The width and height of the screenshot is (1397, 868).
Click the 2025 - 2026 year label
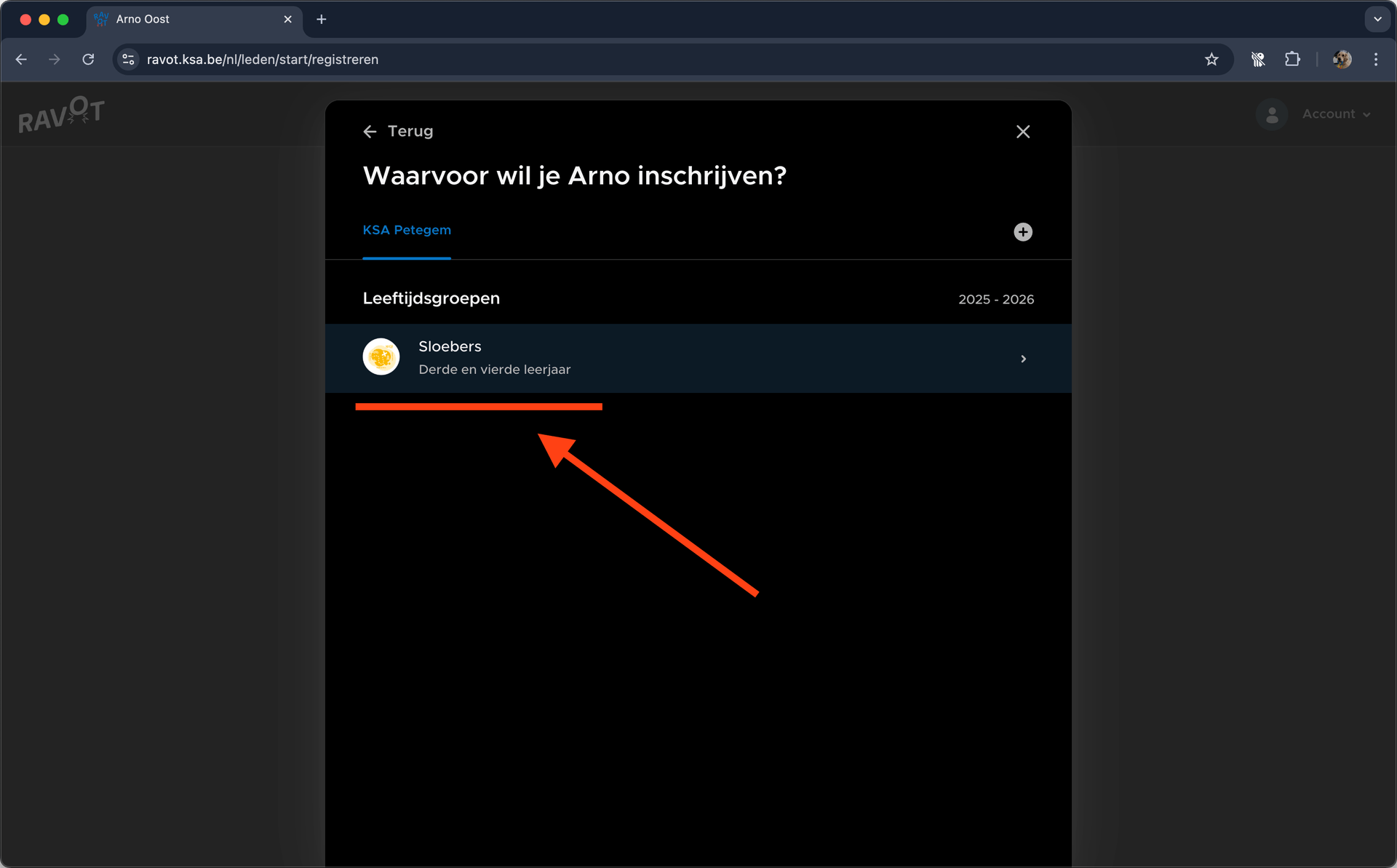(x=996, y=299)
